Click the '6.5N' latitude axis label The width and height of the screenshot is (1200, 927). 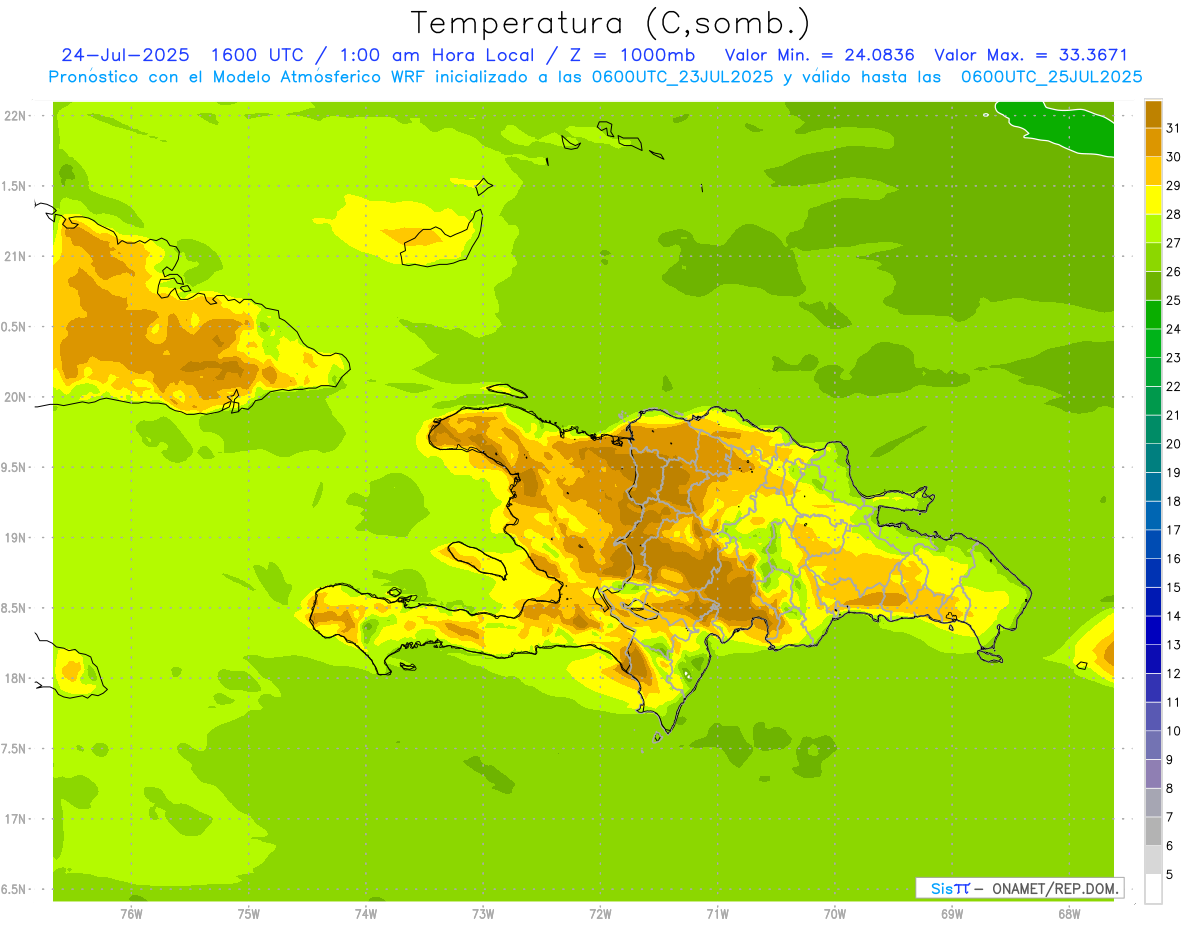pyautogui.click(x=15, y=889)
